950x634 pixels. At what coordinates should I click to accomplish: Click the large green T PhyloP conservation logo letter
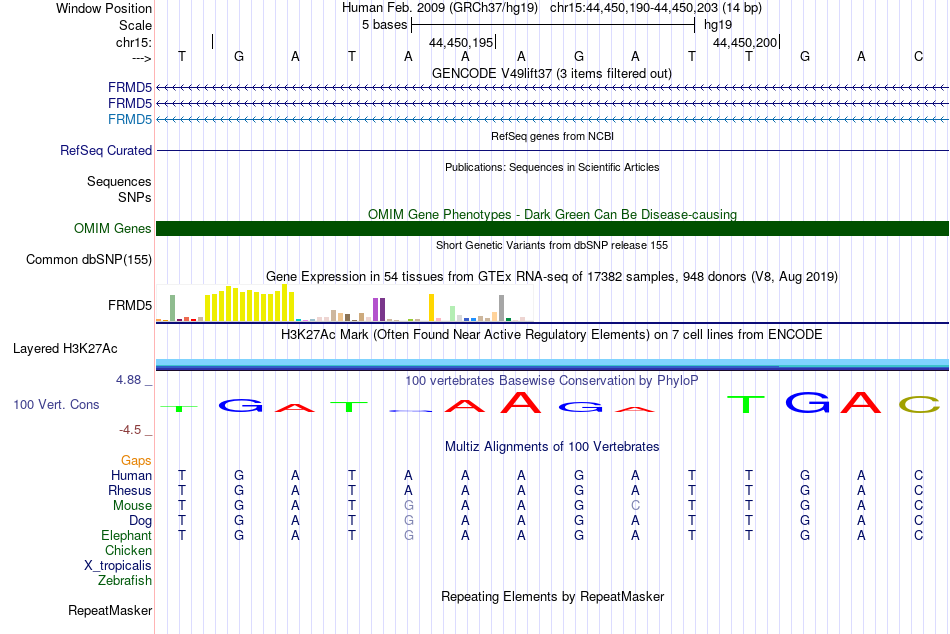(746, 404)
